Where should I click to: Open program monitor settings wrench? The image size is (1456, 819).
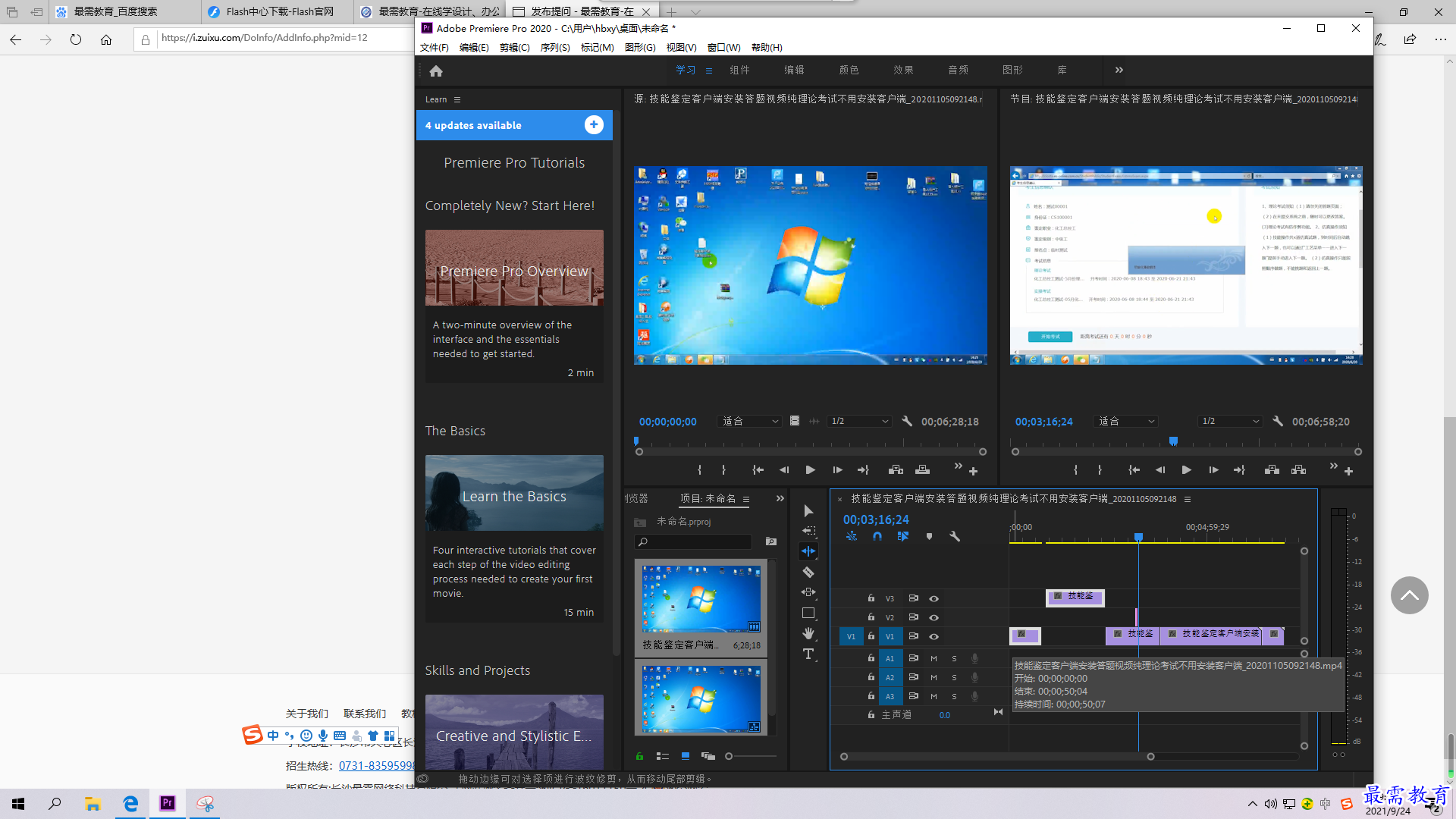pyautogui.click(x=1278, y=421)
